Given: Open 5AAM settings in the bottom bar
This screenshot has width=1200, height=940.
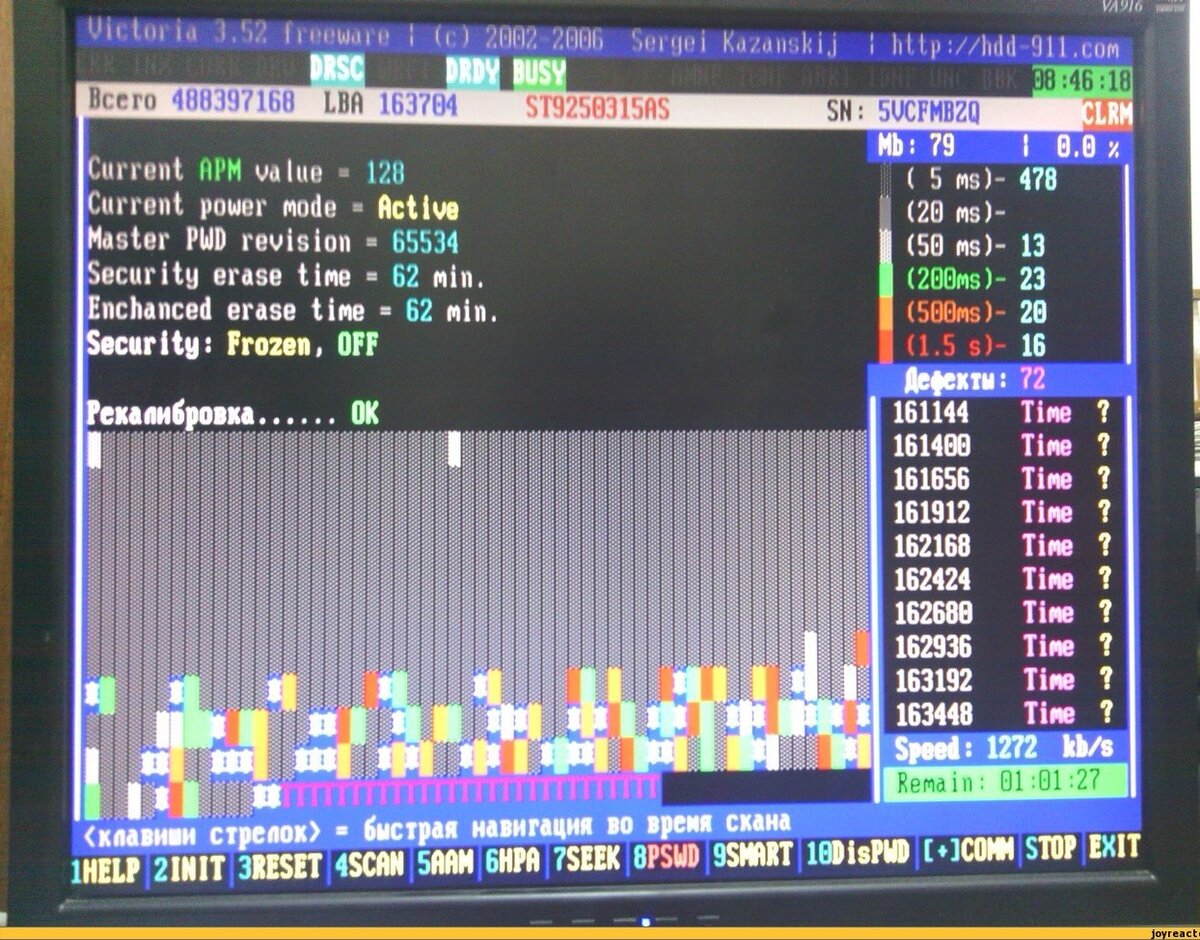Looking at the screenshot, I should (446, 860).
